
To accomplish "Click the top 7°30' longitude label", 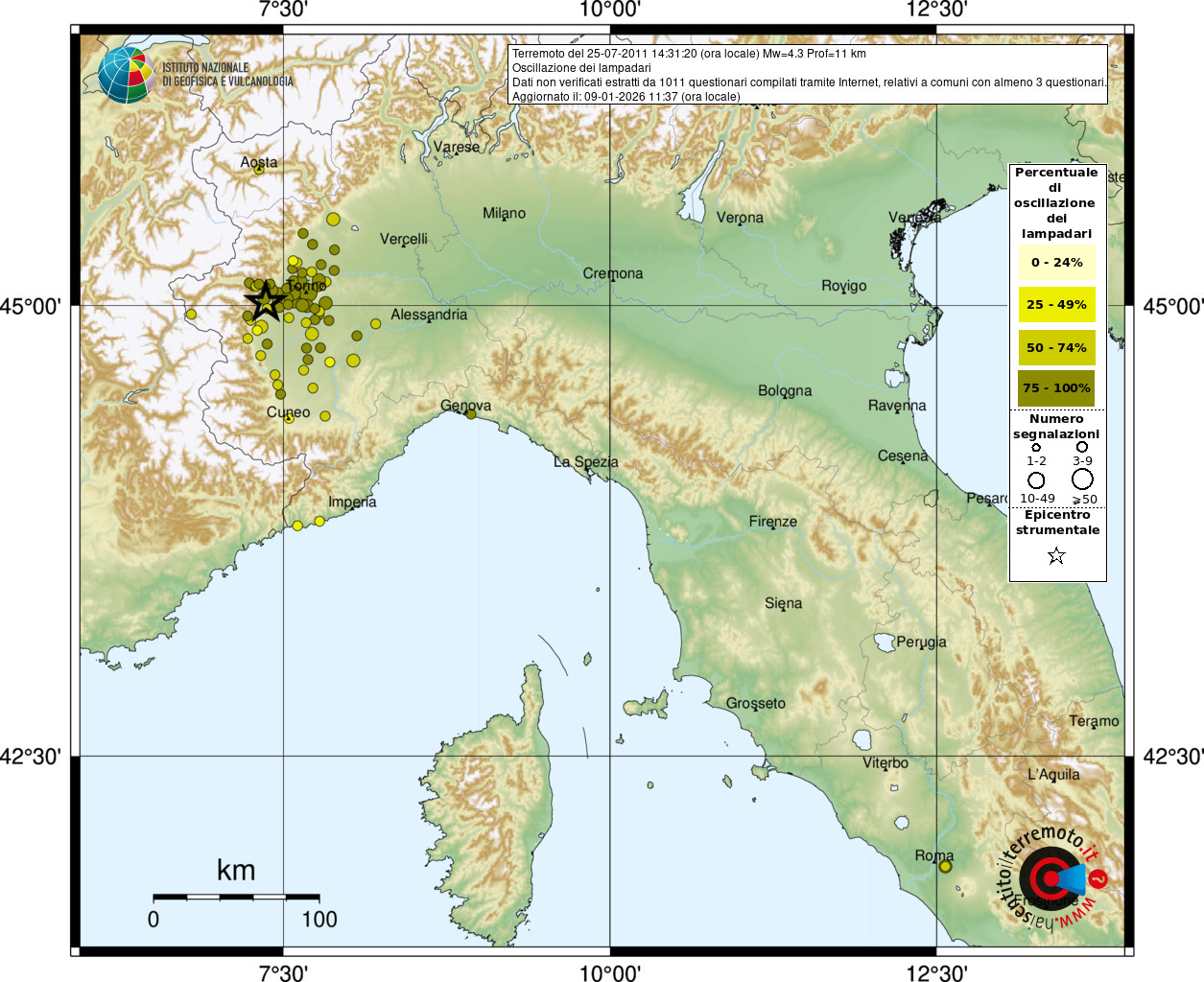I will click(283, 10).
